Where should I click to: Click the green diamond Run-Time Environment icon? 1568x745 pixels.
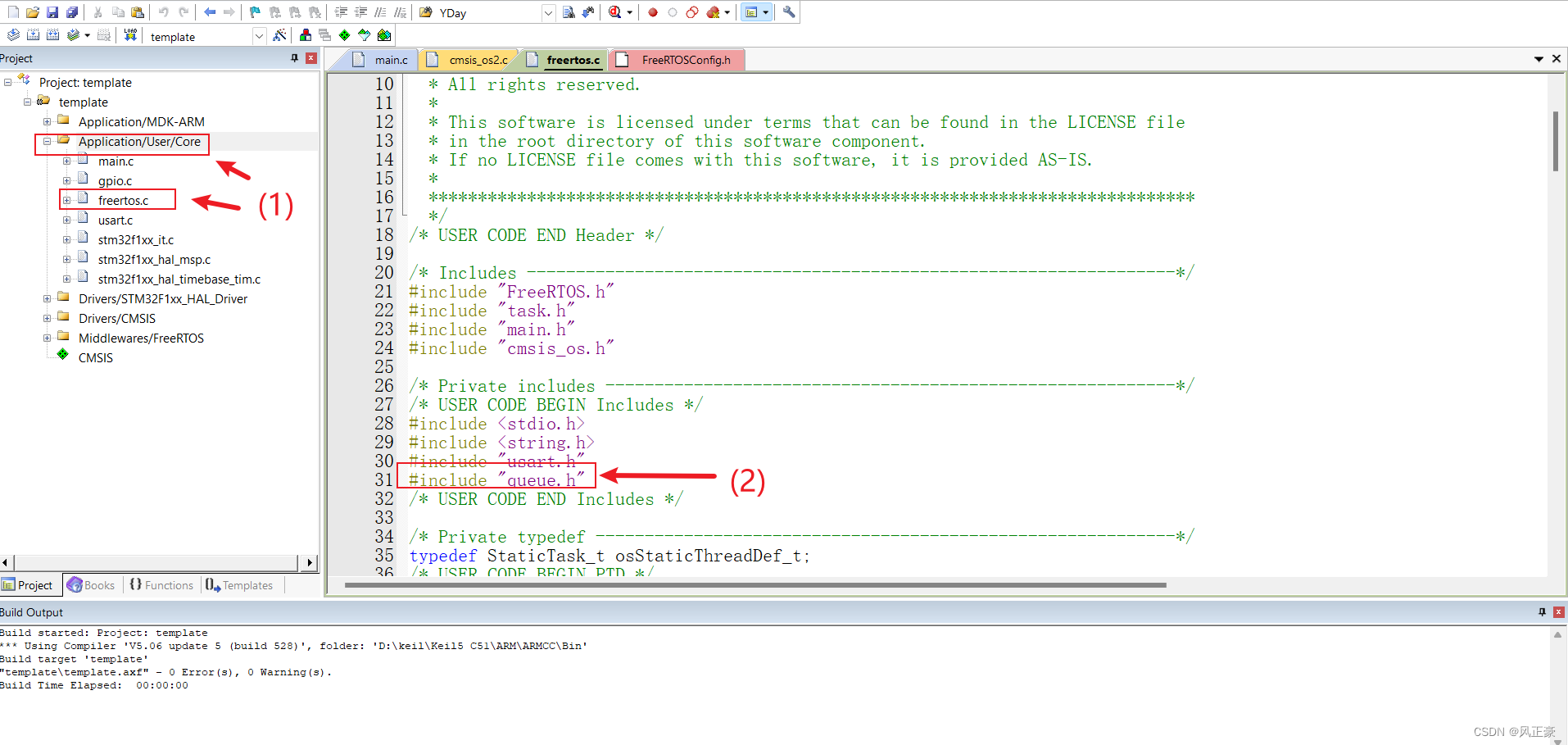344,35
